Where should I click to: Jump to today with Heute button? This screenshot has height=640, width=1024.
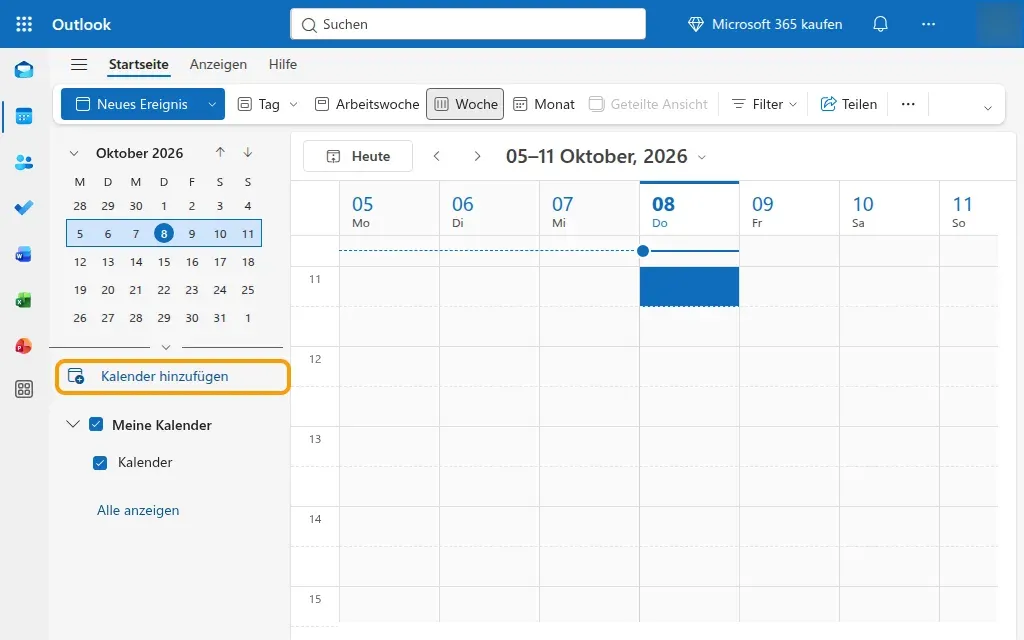pos(358,156)
